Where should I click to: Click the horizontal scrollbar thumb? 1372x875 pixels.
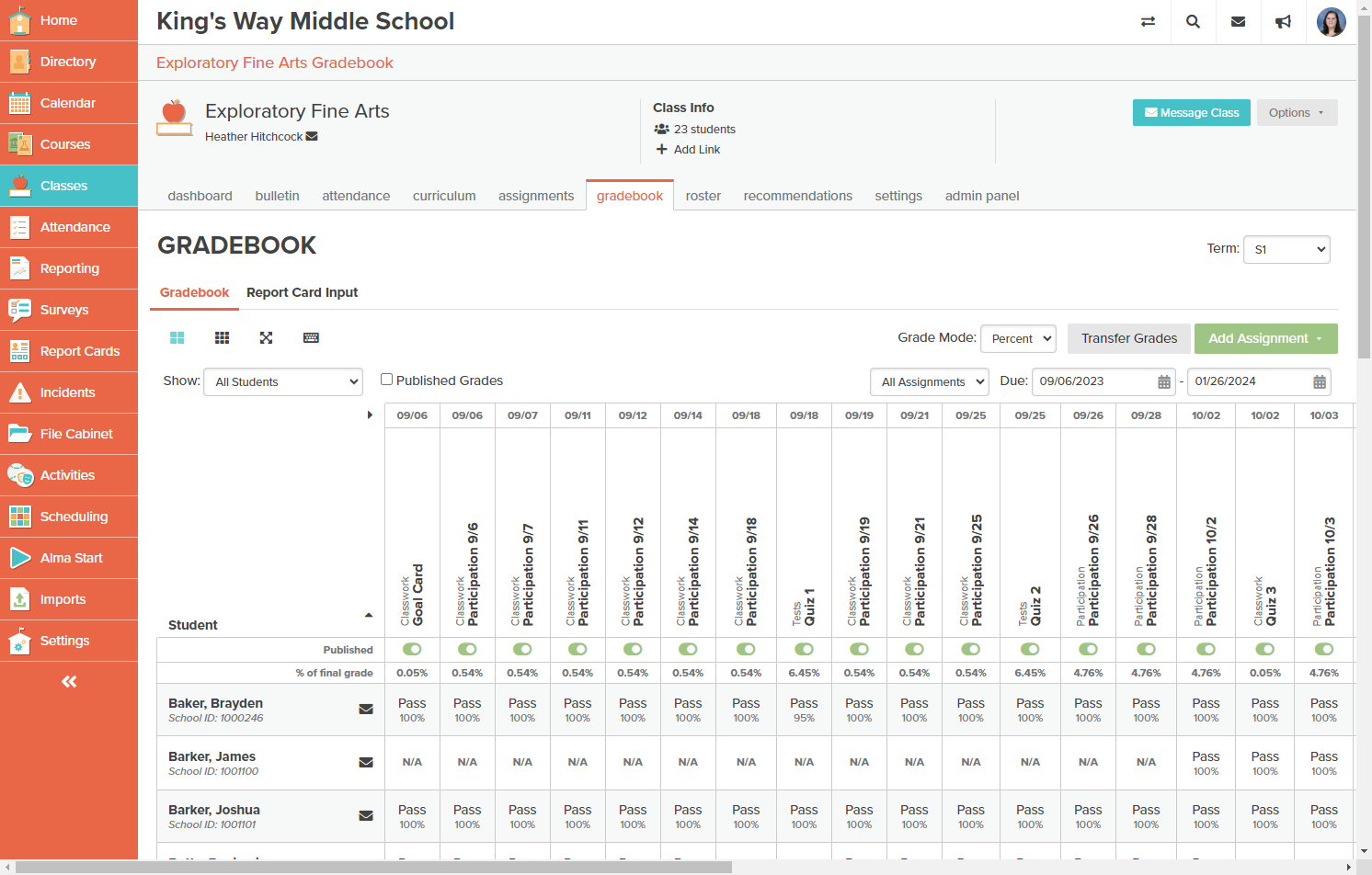(x=374, y=867)
